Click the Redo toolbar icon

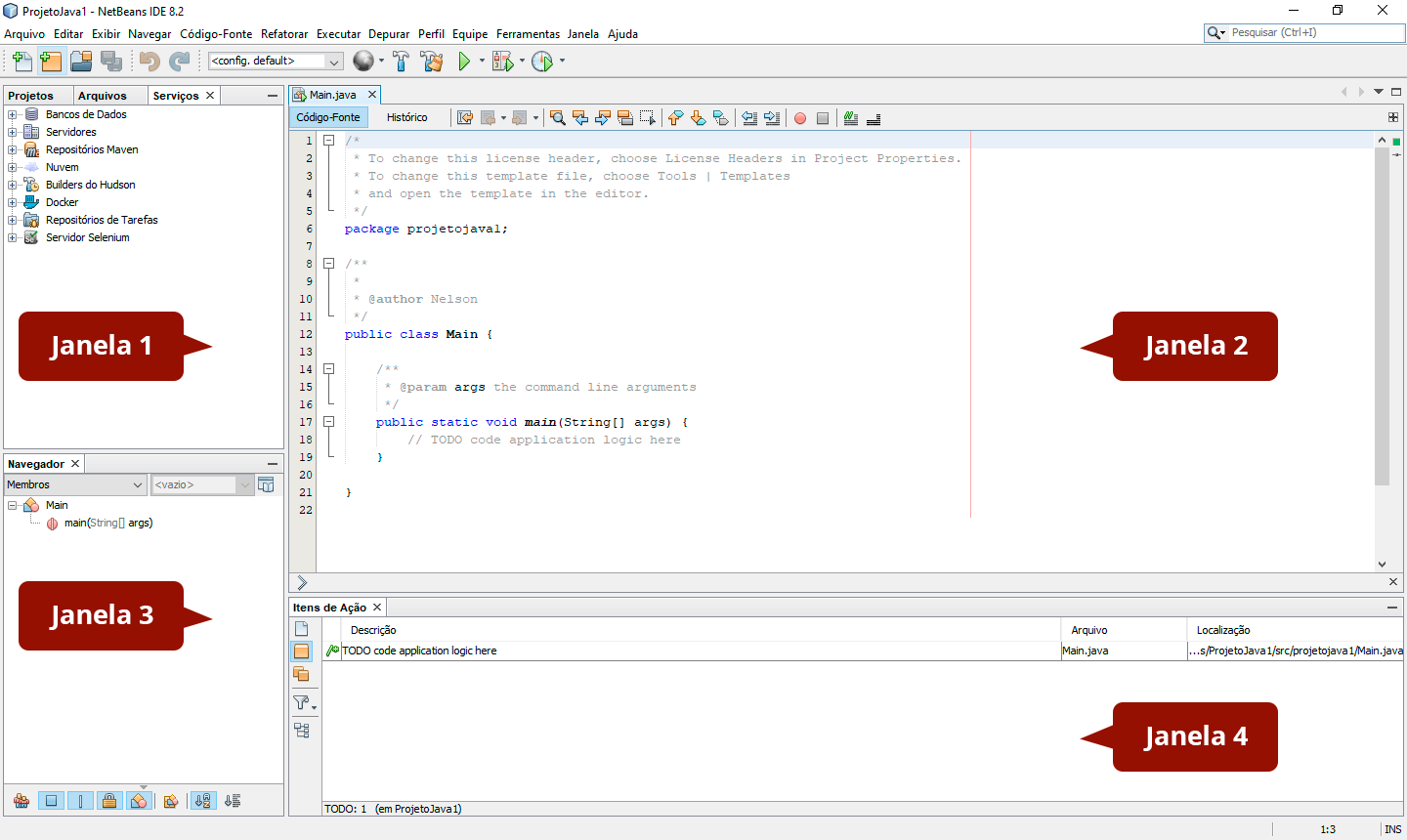[x=180, y=62]
